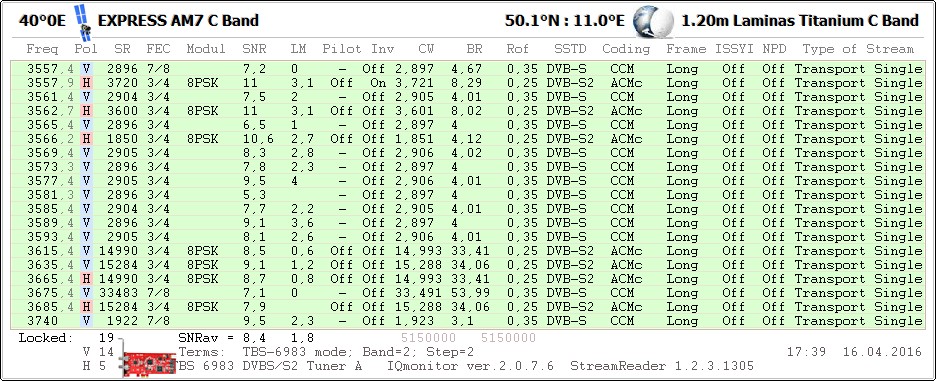Viewport: 936px width, 381px height.
Task: Select frequency 3593,4 row
Action: pyautogui.click(x=468, y=237)
